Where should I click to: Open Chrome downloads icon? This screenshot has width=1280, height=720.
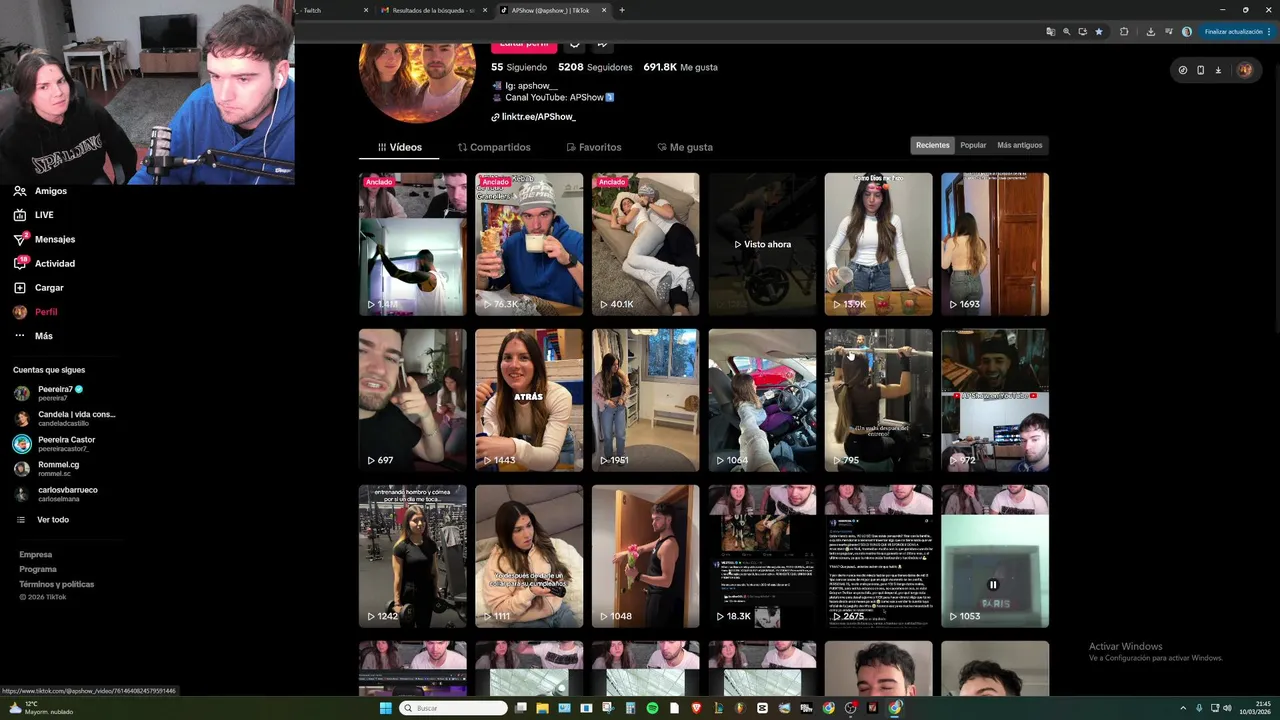tap(1150, 32)
